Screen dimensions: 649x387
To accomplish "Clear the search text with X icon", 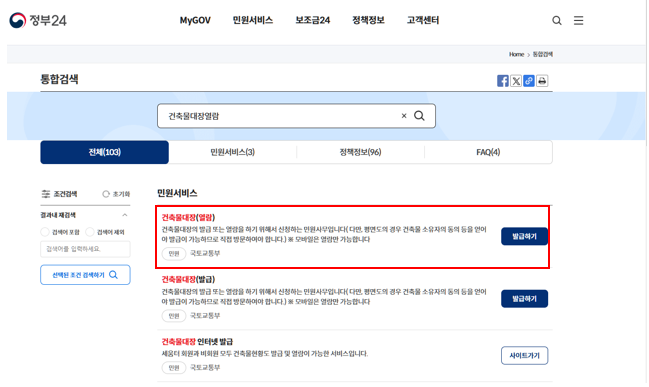I will coord(404,116).
